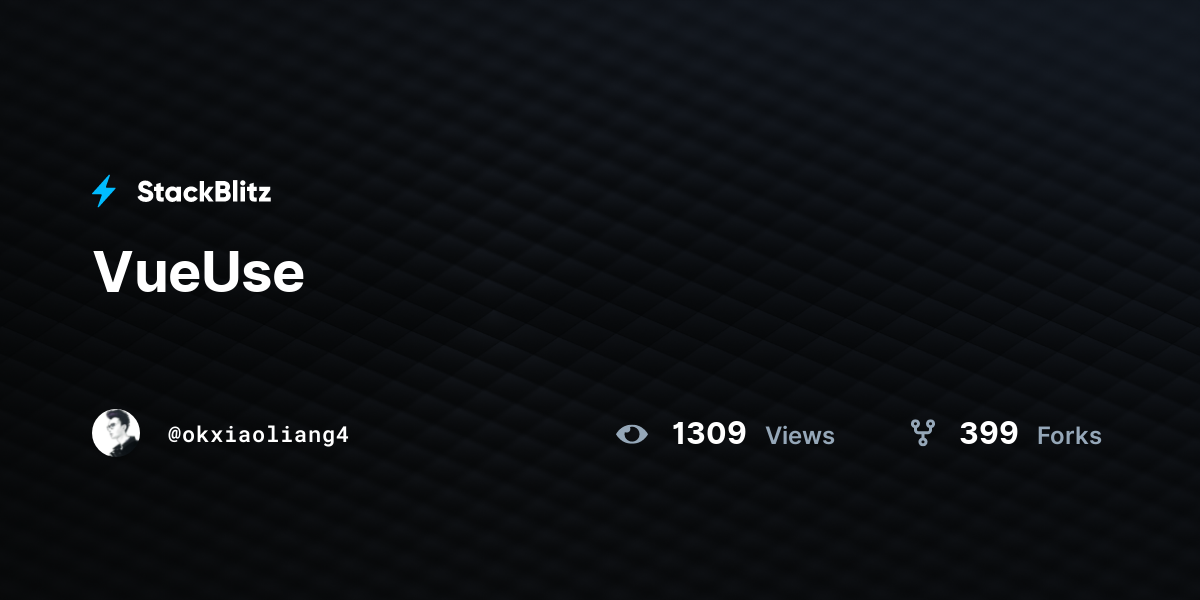The image size is (1200, 600).
Task: Open the okxiaoliang4 profile avatar
Action: [116, 433]
